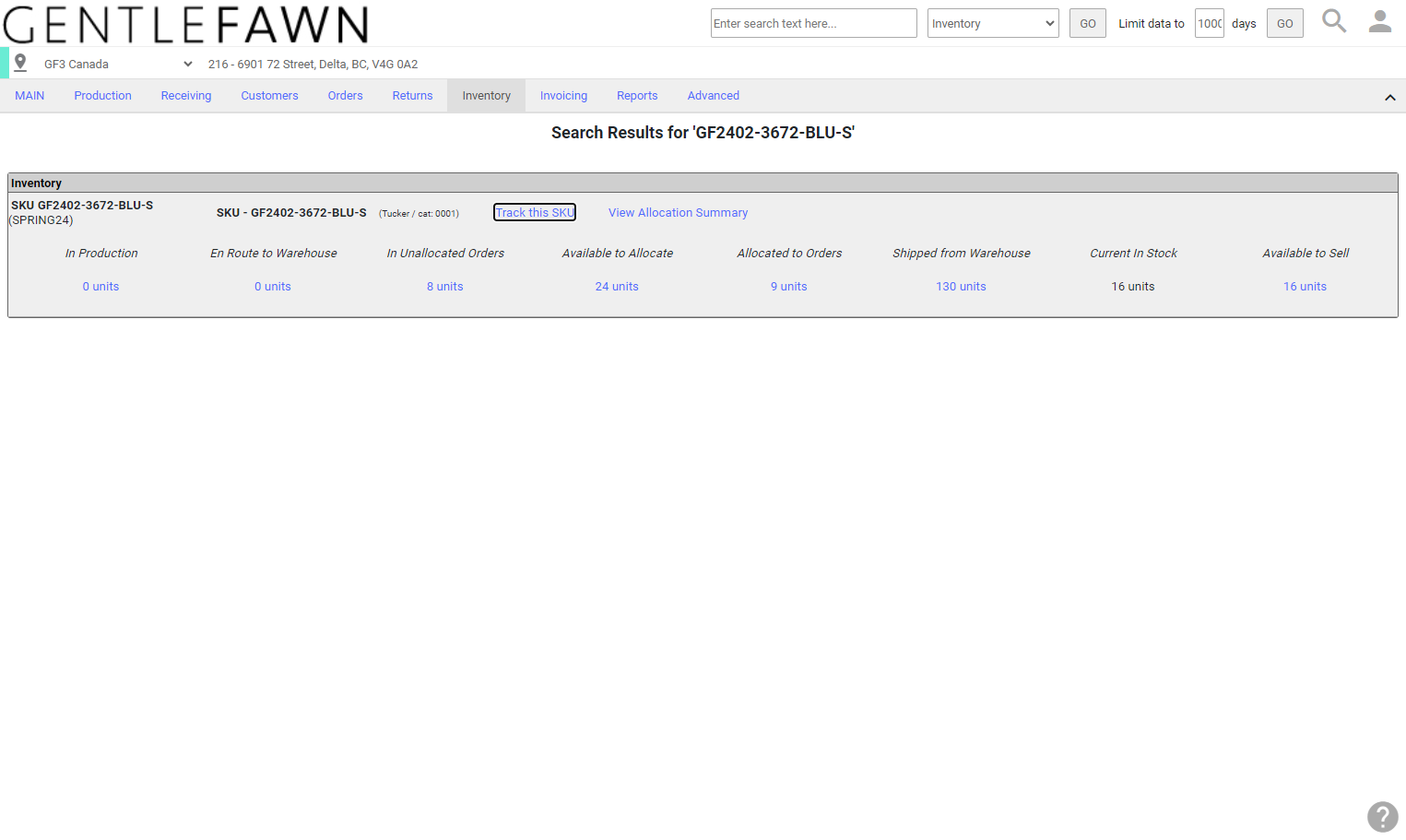Click the Inventory section header

coord(703,183)
